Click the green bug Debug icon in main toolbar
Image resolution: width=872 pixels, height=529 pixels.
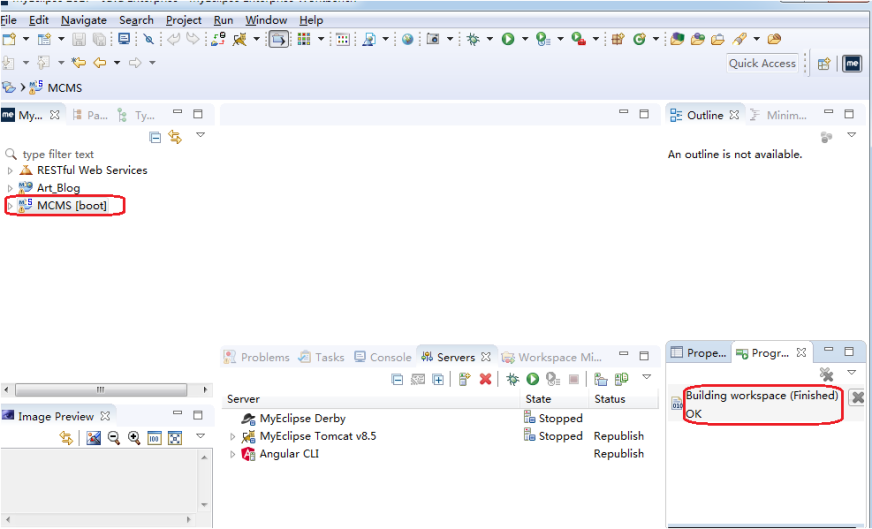[x=473, y=39]
